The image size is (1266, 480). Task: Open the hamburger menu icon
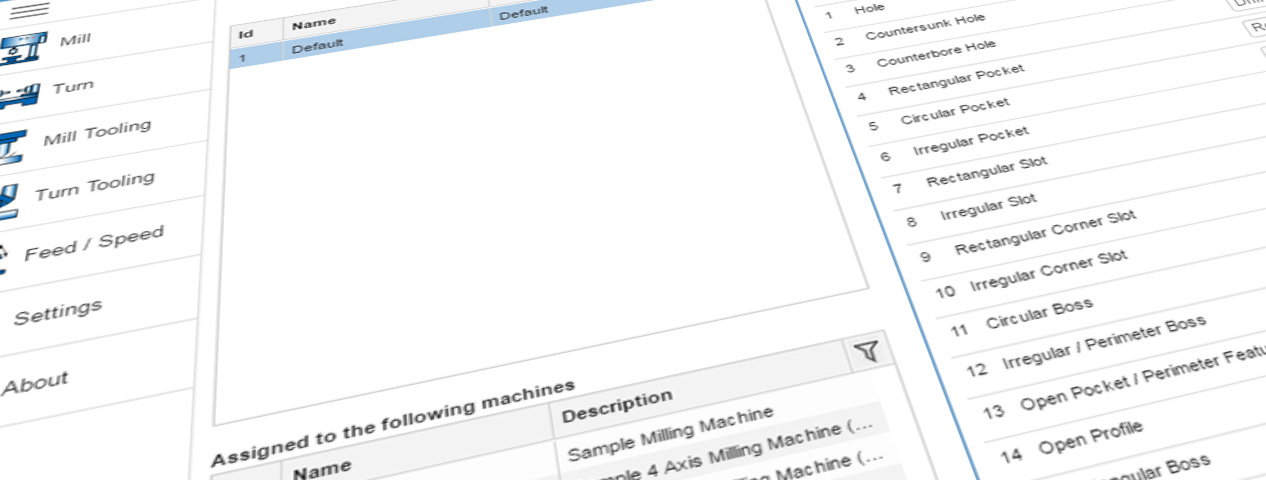29,9
